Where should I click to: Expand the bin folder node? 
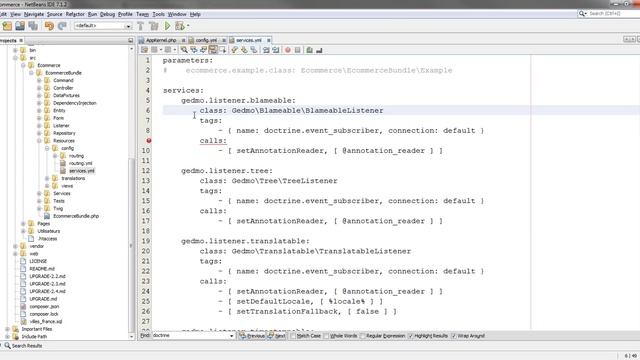tap(15, 50)
